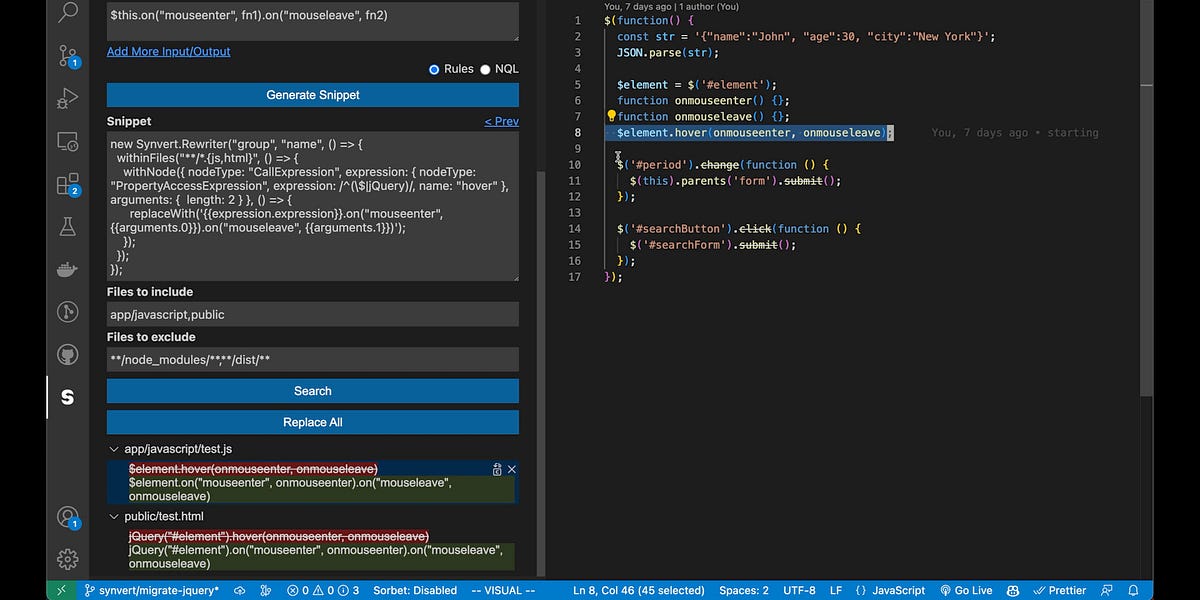Open the Accounts icon in the sidebar
The height and width of the screenshot is (600, 1200).
tap(67, 517)
